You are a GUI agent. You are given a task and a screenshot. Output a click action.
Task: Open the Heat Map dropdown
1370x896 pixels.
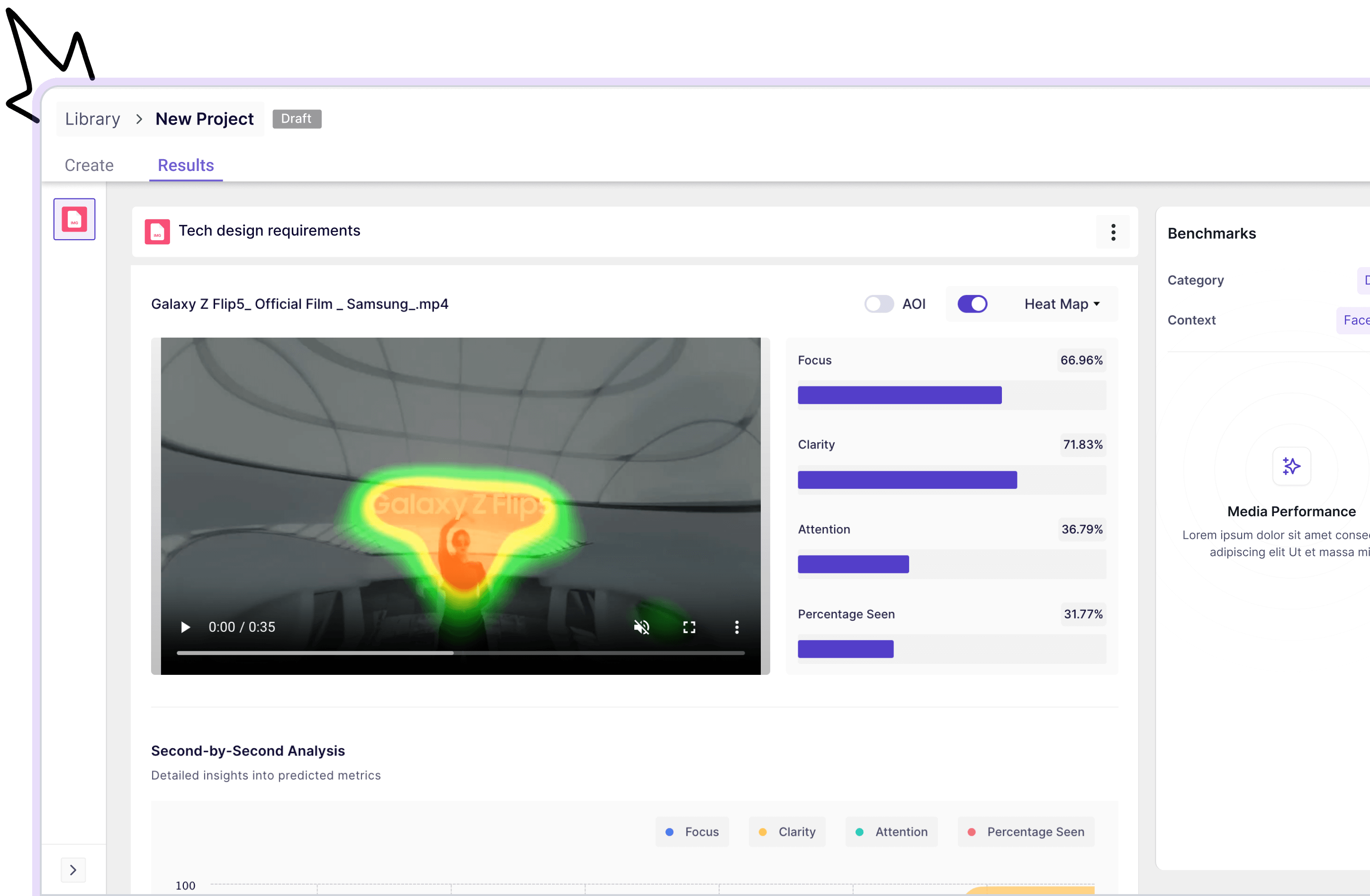tap(1062, 304)
